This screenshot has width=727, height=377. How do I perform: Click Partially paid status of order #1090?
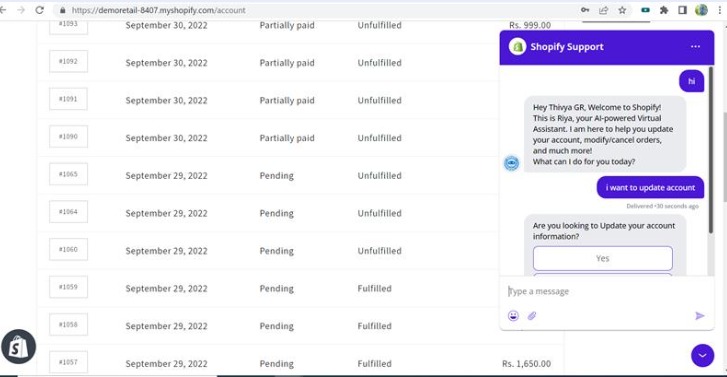287,138
